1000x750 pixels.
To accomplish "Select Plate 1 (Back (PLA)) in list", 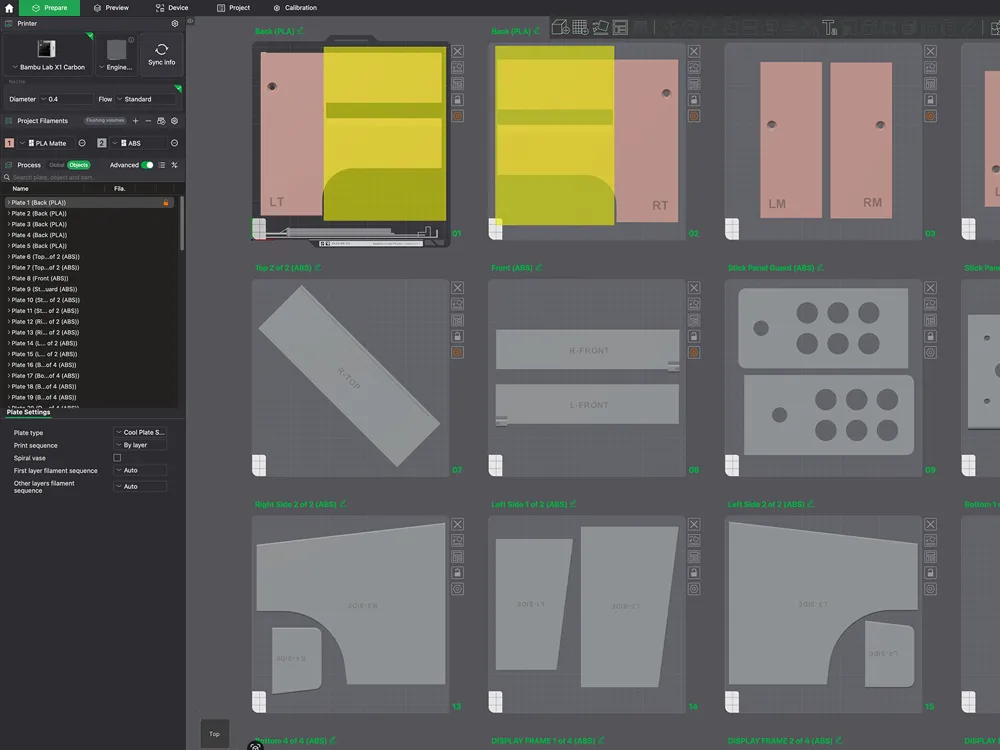I will (89, 203).
